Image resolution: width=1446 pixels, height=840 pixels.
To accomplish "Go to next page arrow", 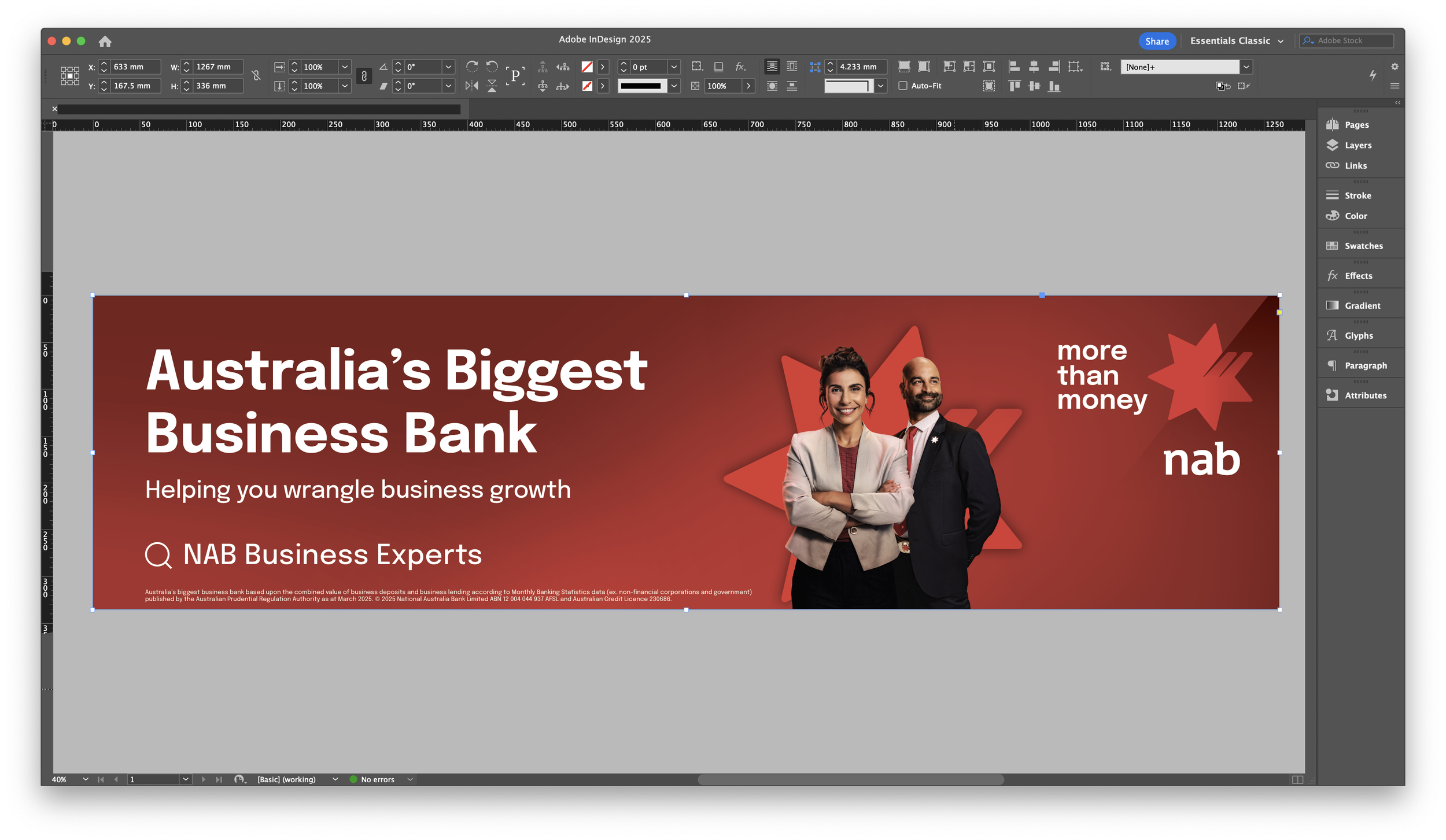I will (204, 779).
